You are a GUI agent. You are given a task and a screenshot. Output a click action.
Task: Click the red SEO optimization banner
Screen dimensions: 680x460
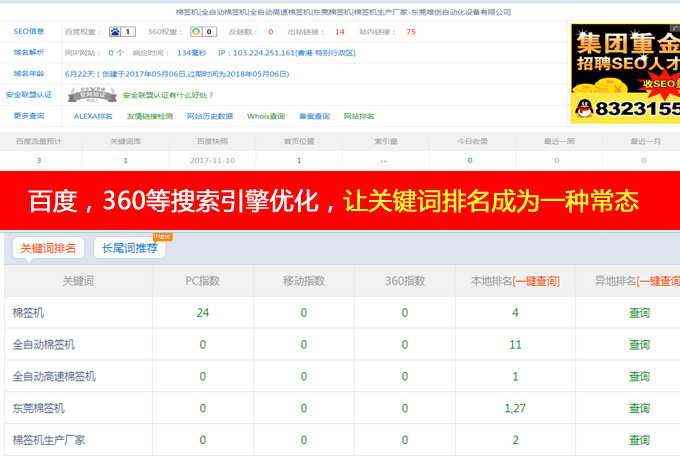click(340, 202)
